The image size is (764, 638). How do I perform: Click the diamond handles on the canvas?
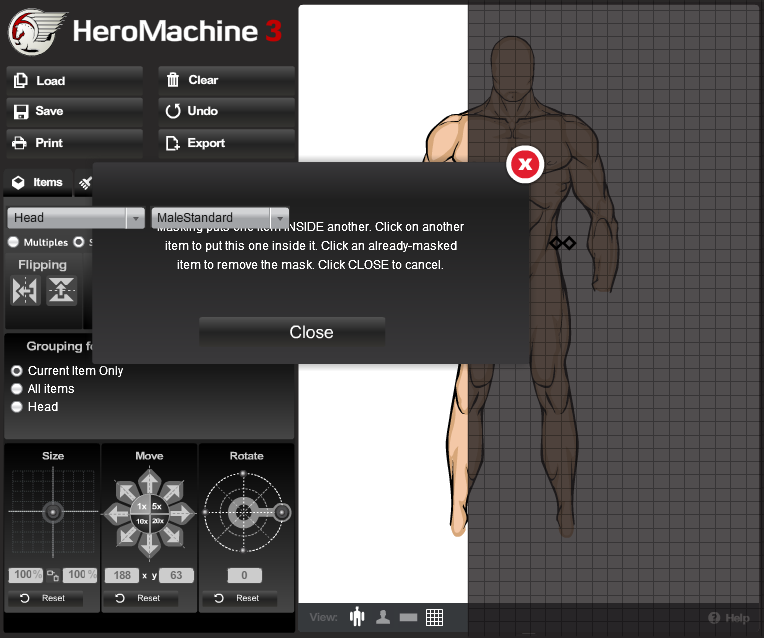[563, 243]
